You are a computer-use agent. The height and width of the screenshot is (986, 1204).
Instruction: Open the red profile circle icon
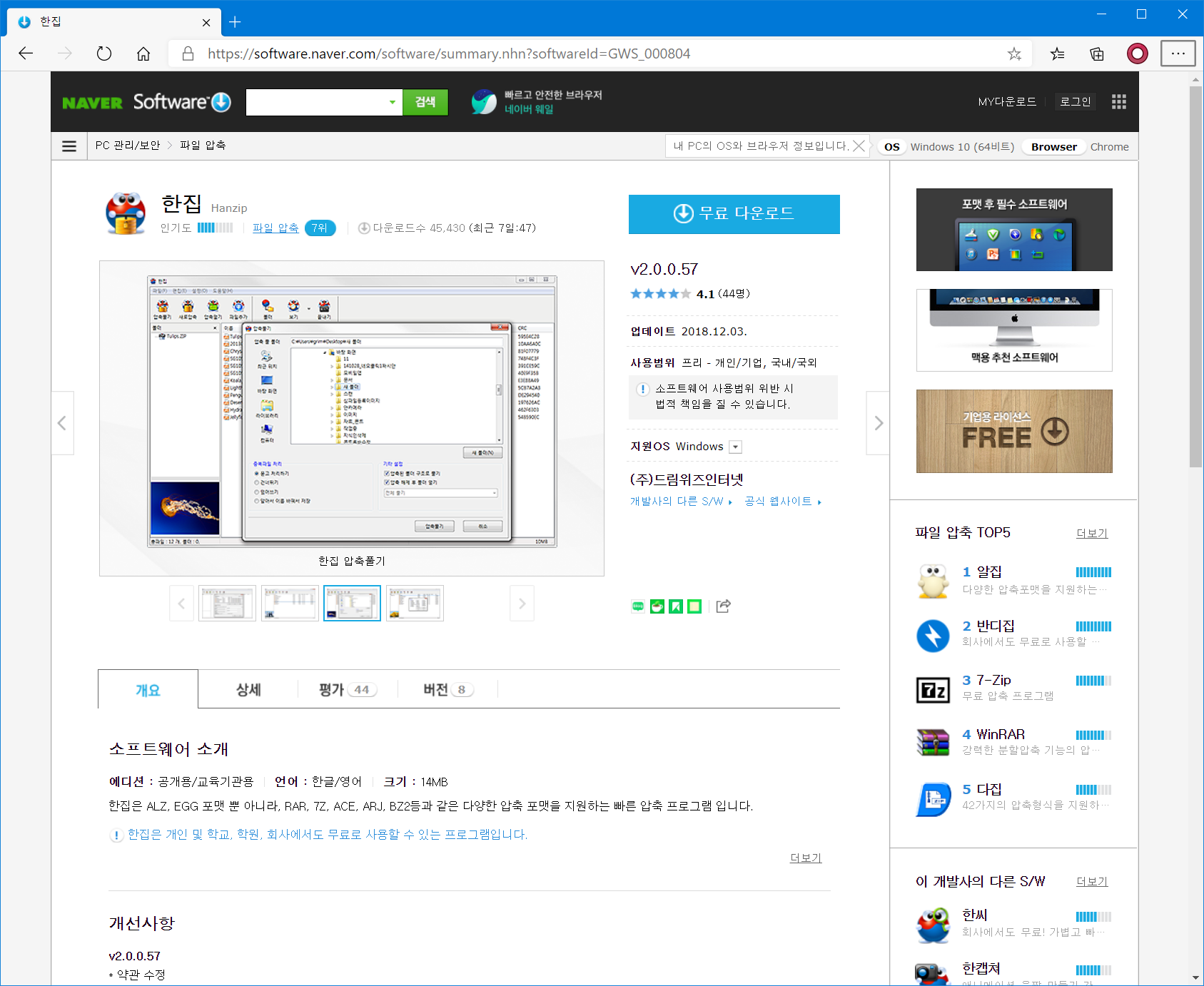coord(1138,54)
